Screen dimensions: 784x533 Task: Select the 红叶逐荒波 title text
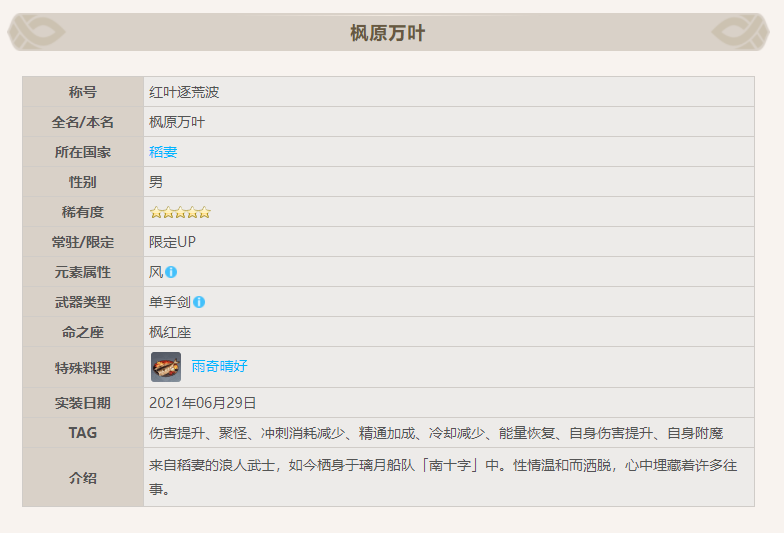tap(184, 92)
